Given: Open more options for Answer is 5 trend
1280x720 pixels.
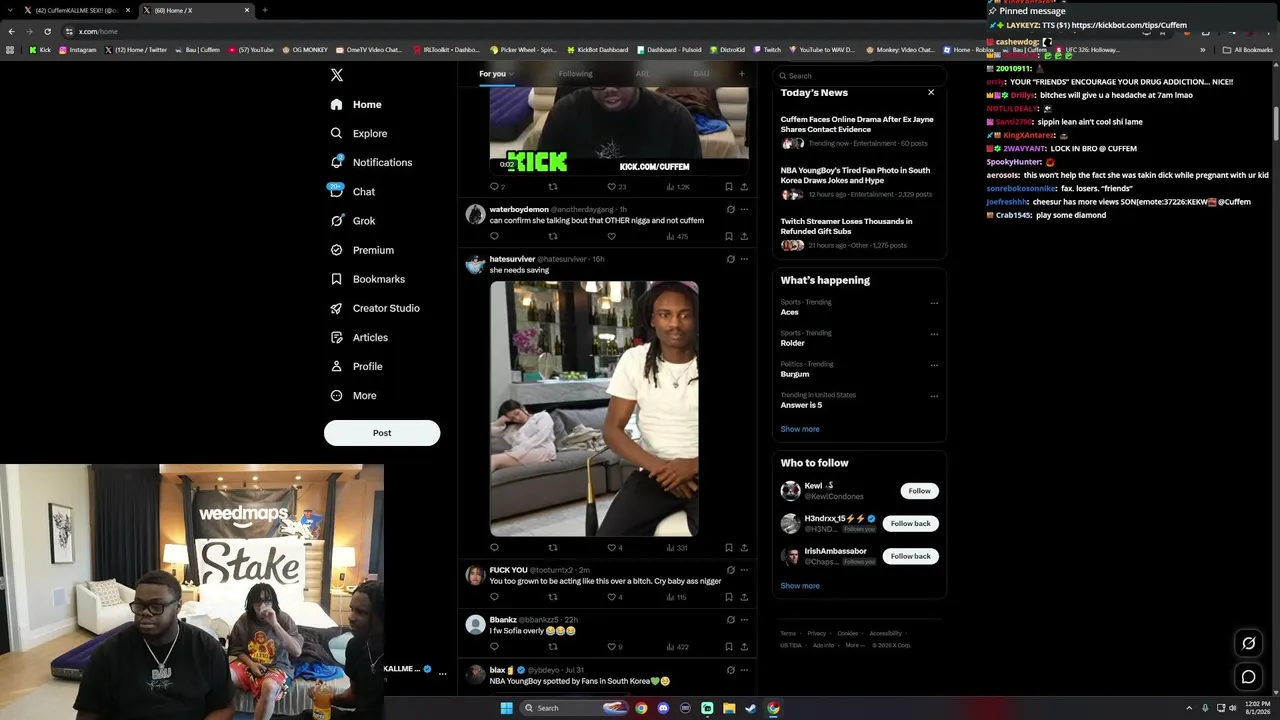Looking at the screenshot, I should [x=934, y=396].
